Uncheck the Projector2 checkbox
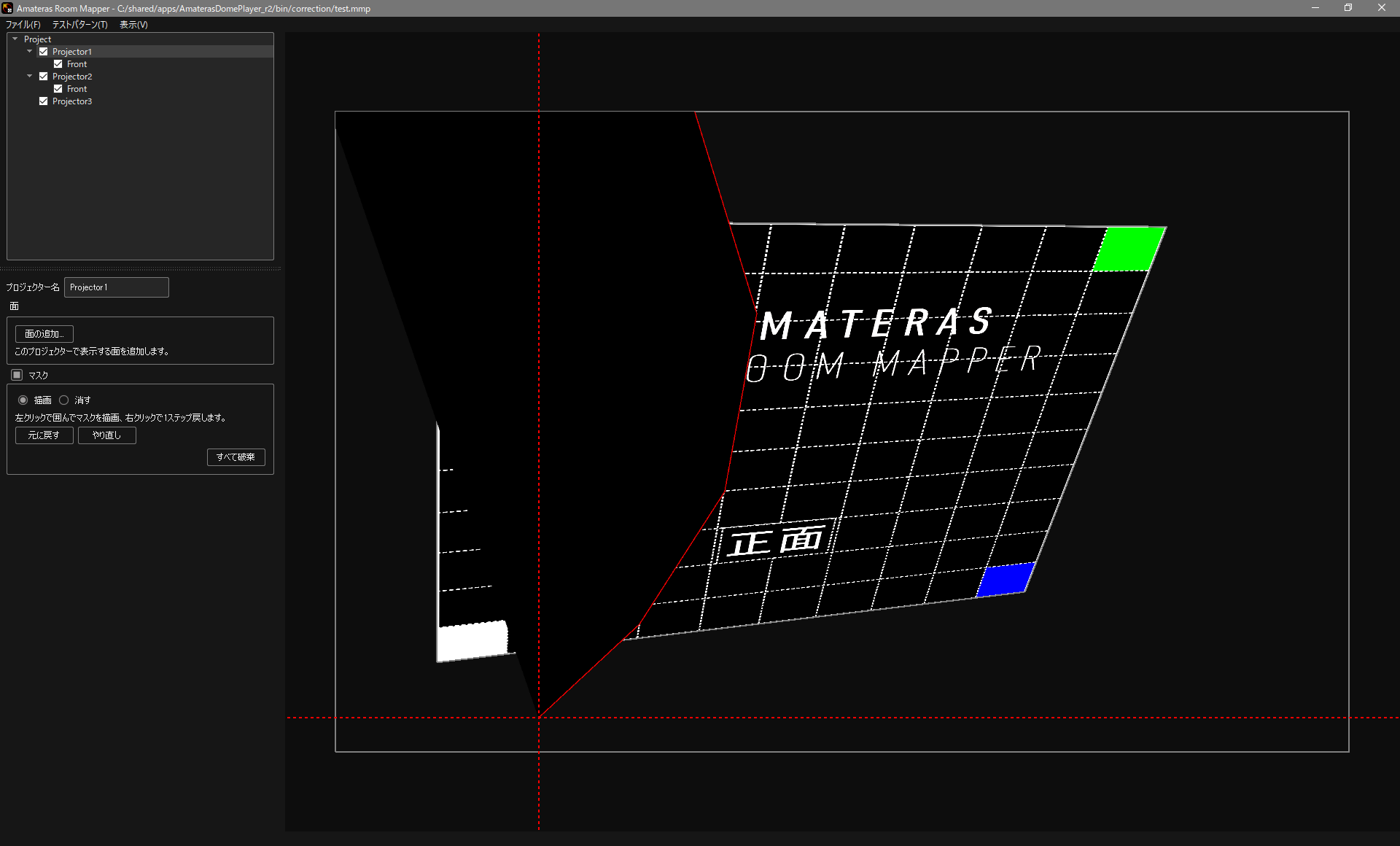Viewport: 1400px width, 846px height. 44,77
